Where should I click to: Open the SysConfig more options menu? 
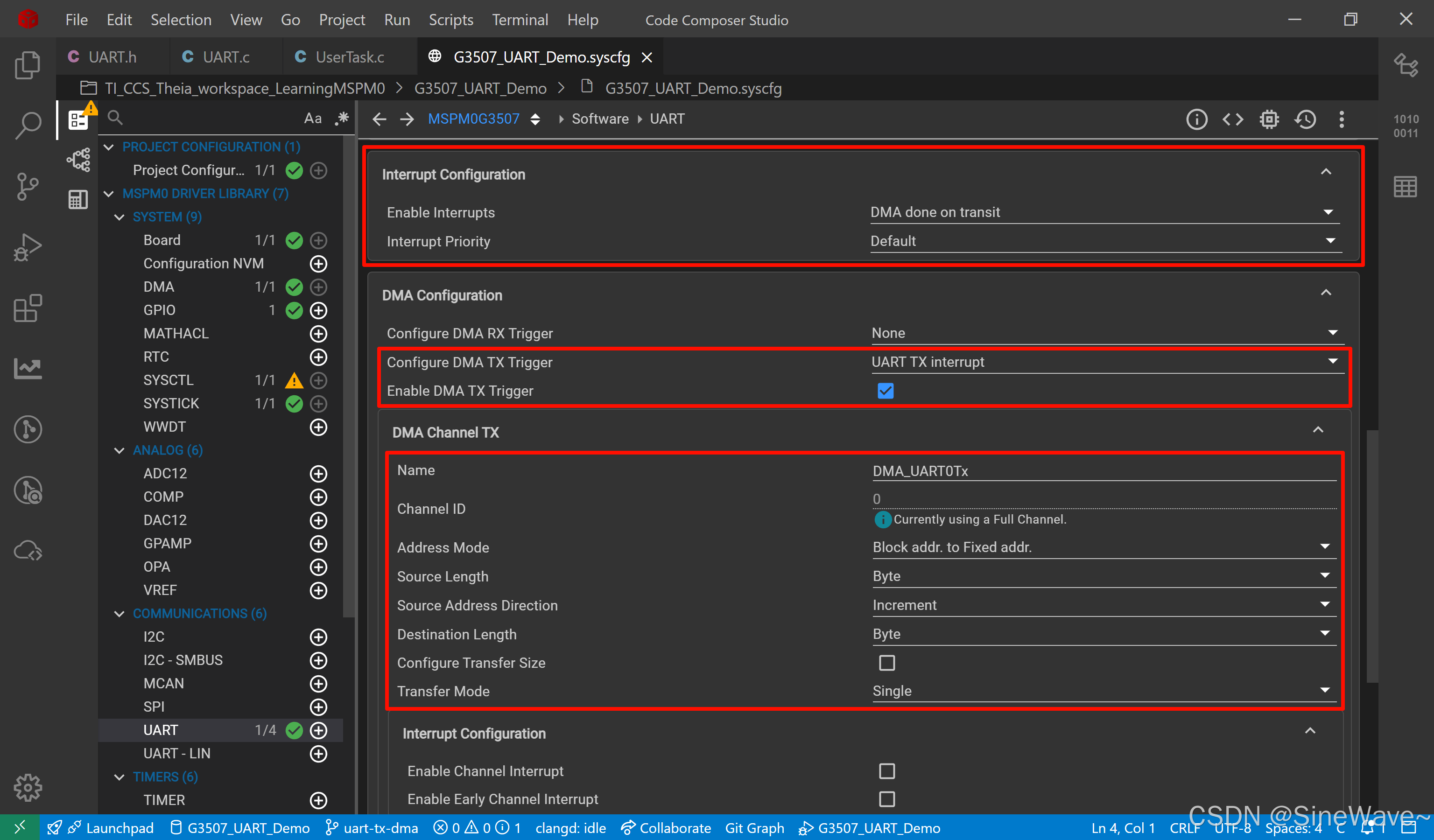pyautogui.click(x=1342, y=119)
